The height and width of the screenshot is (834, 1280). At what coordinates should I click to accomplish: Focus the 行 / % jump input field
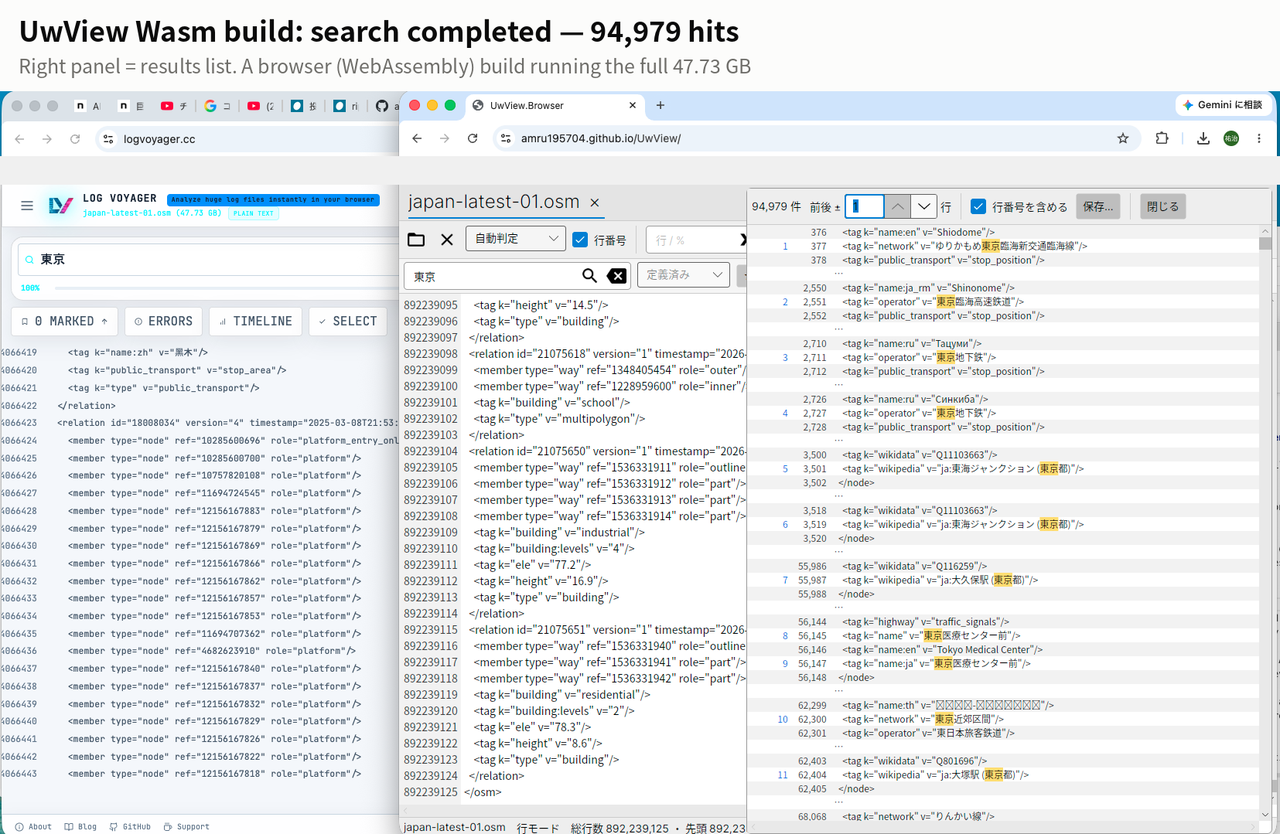pyautogui.click(x=695, y=240)
